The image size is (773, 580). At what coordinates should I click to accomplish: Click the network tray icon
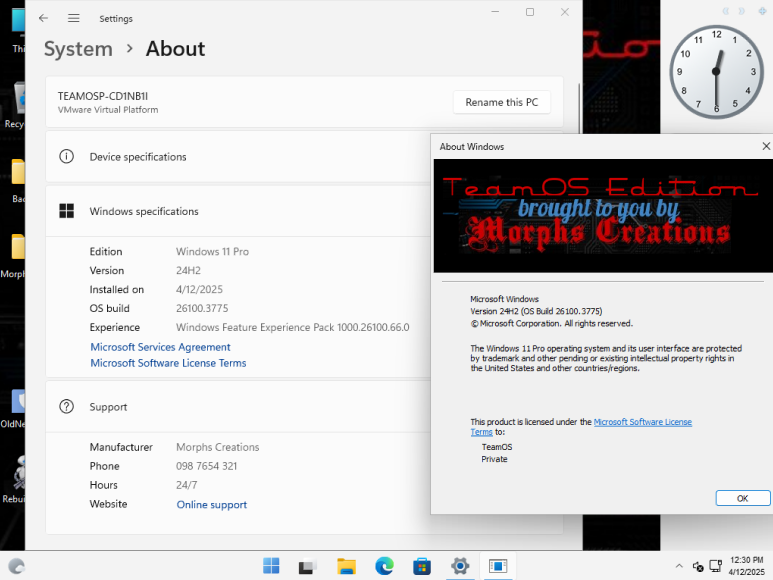(715, 566)
